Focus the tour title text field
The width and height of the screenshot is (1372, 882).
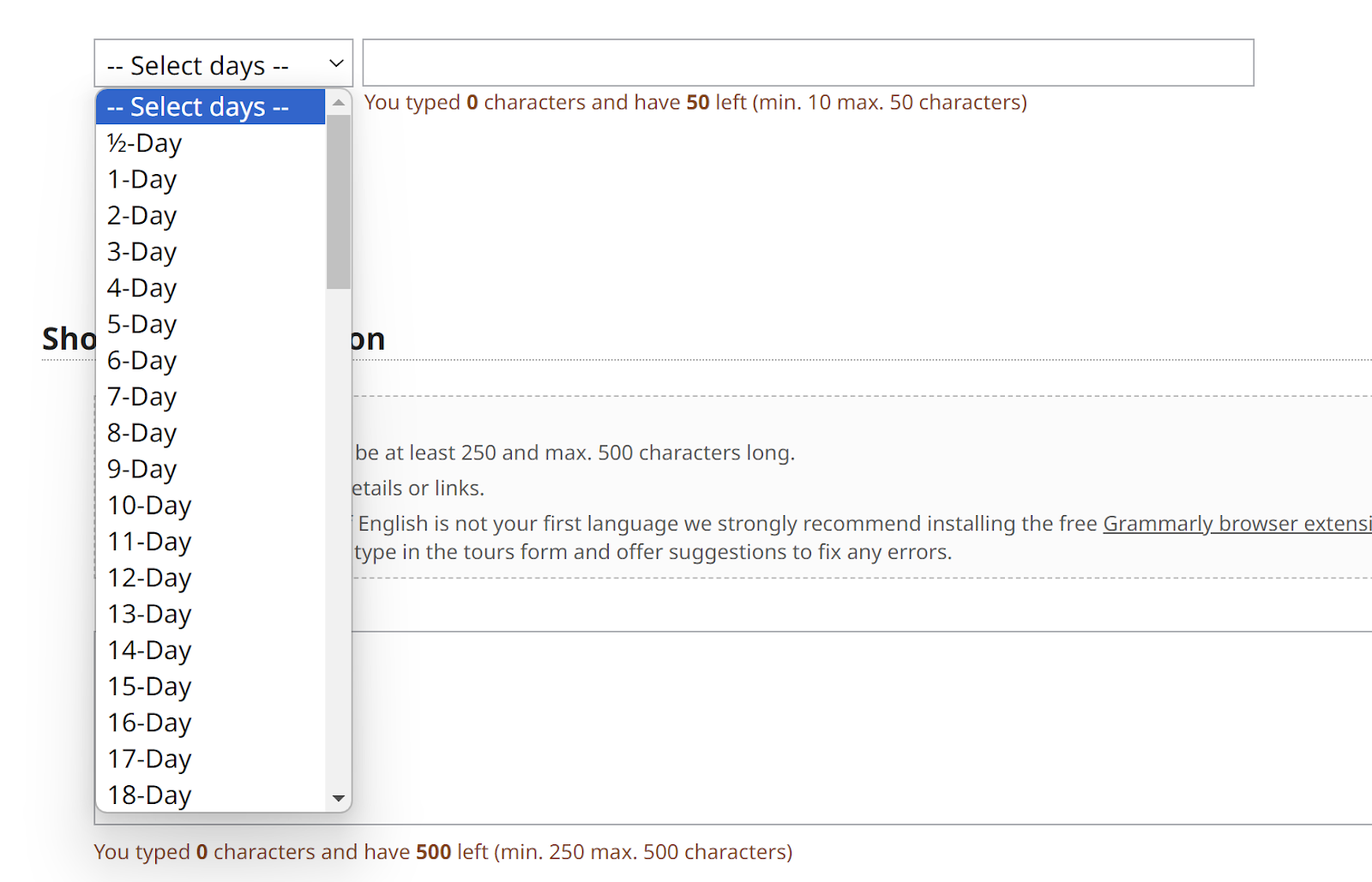click(808, 63)
